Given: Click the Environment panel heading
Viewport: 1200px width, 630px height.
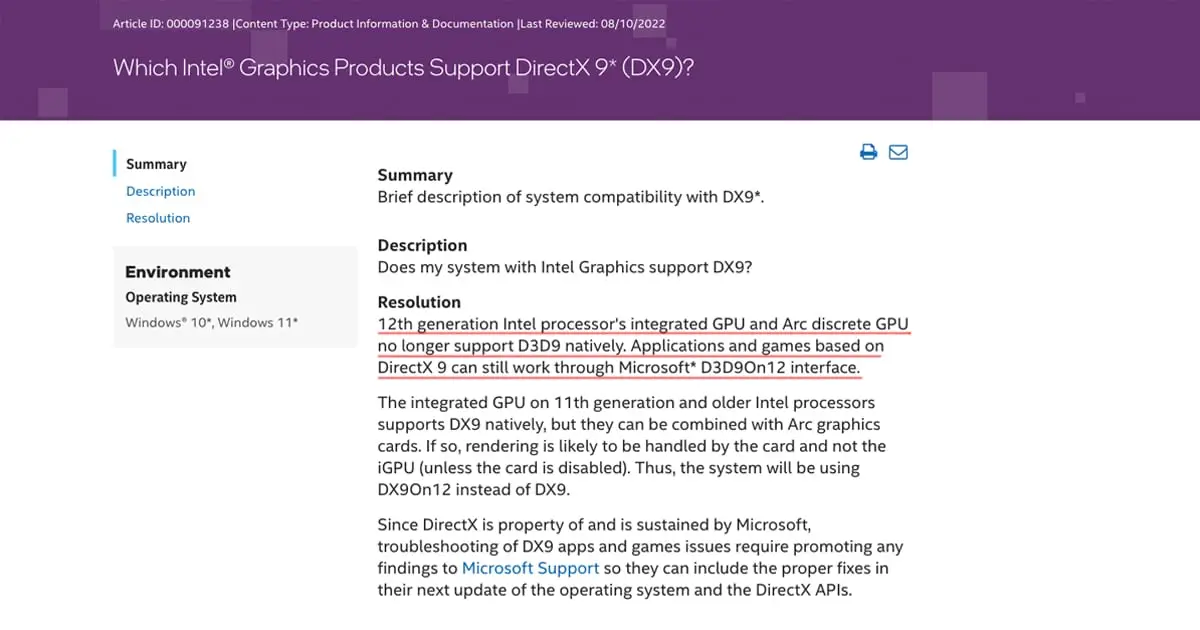Looking at the screenshot, I should tap(177, 272).
